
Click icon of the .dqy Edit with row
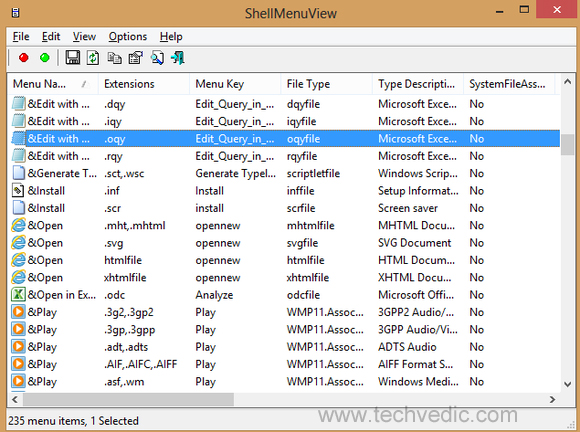[18, 104]
